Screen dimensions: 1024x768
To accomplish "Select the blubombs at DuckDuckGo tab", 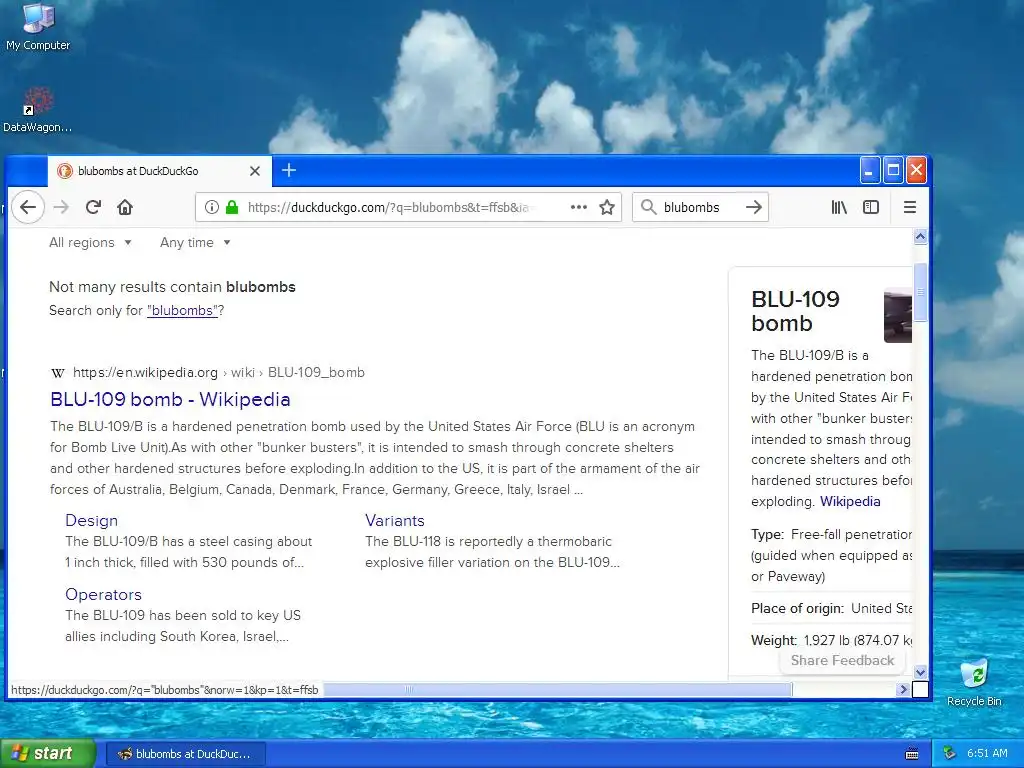I will (160, 171).
